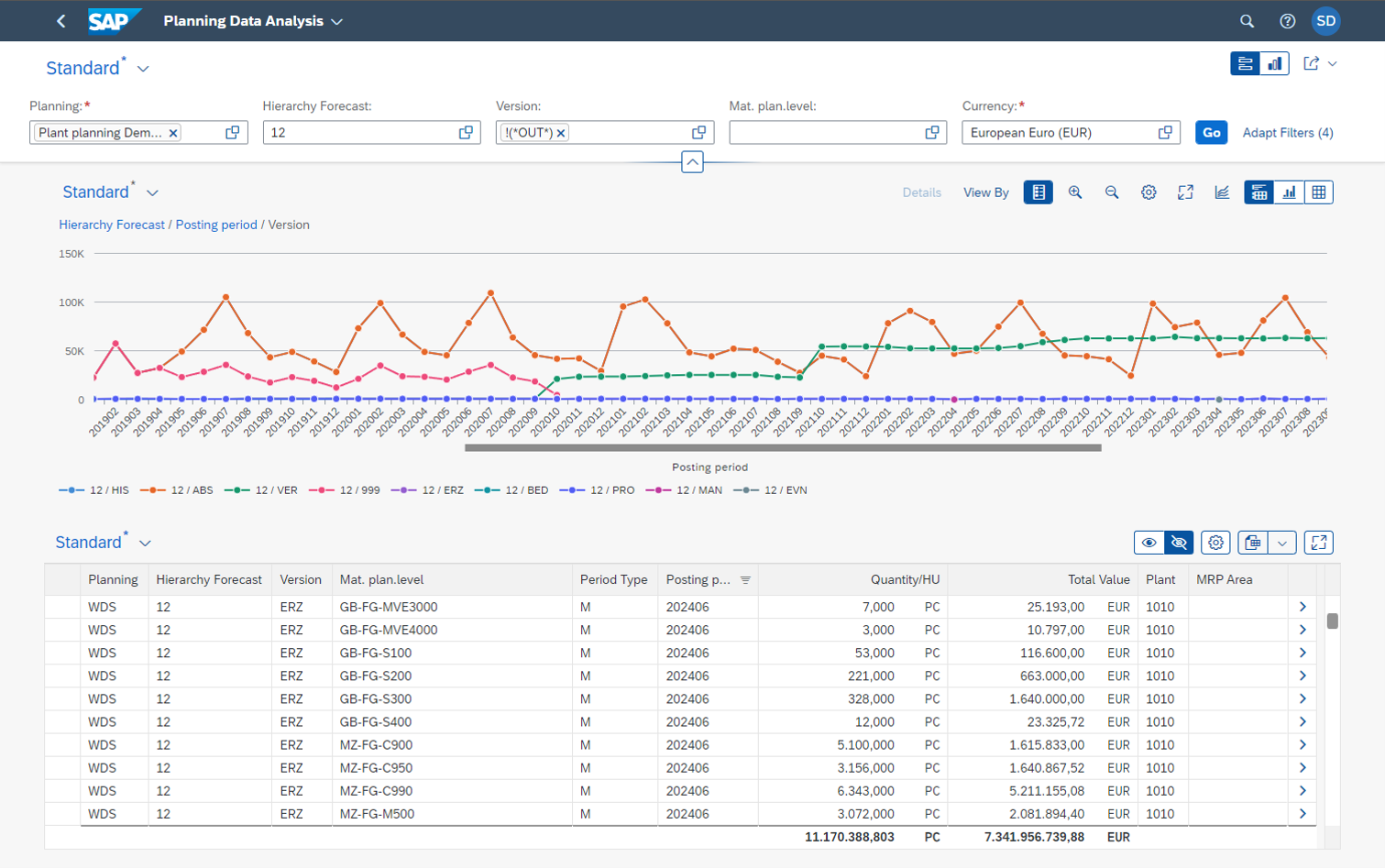Open the search in the header bar
Viewport: 1385px width, 868px height.
coord(1247,21)
